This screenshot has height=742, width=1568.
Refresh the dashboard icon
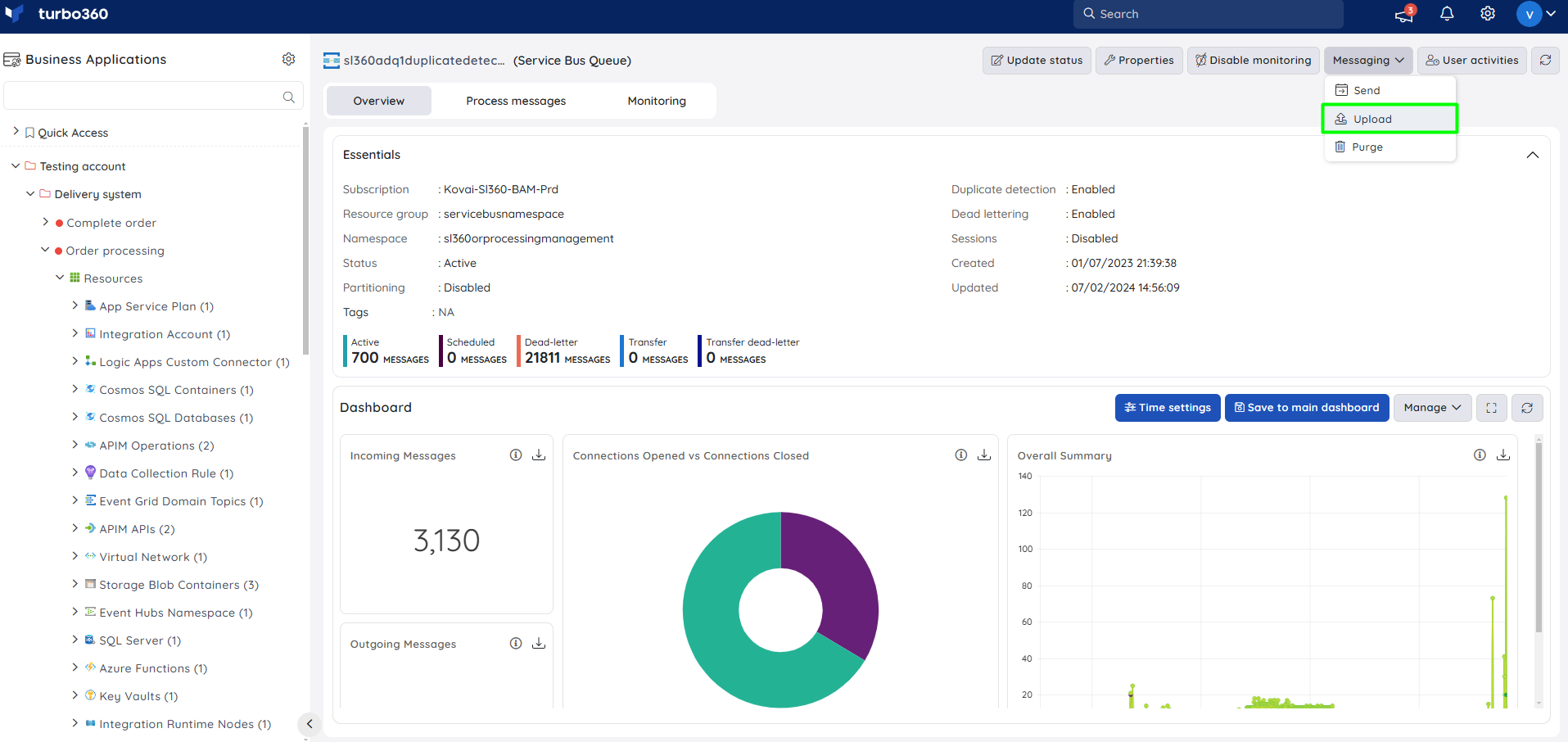point(1526,407)
